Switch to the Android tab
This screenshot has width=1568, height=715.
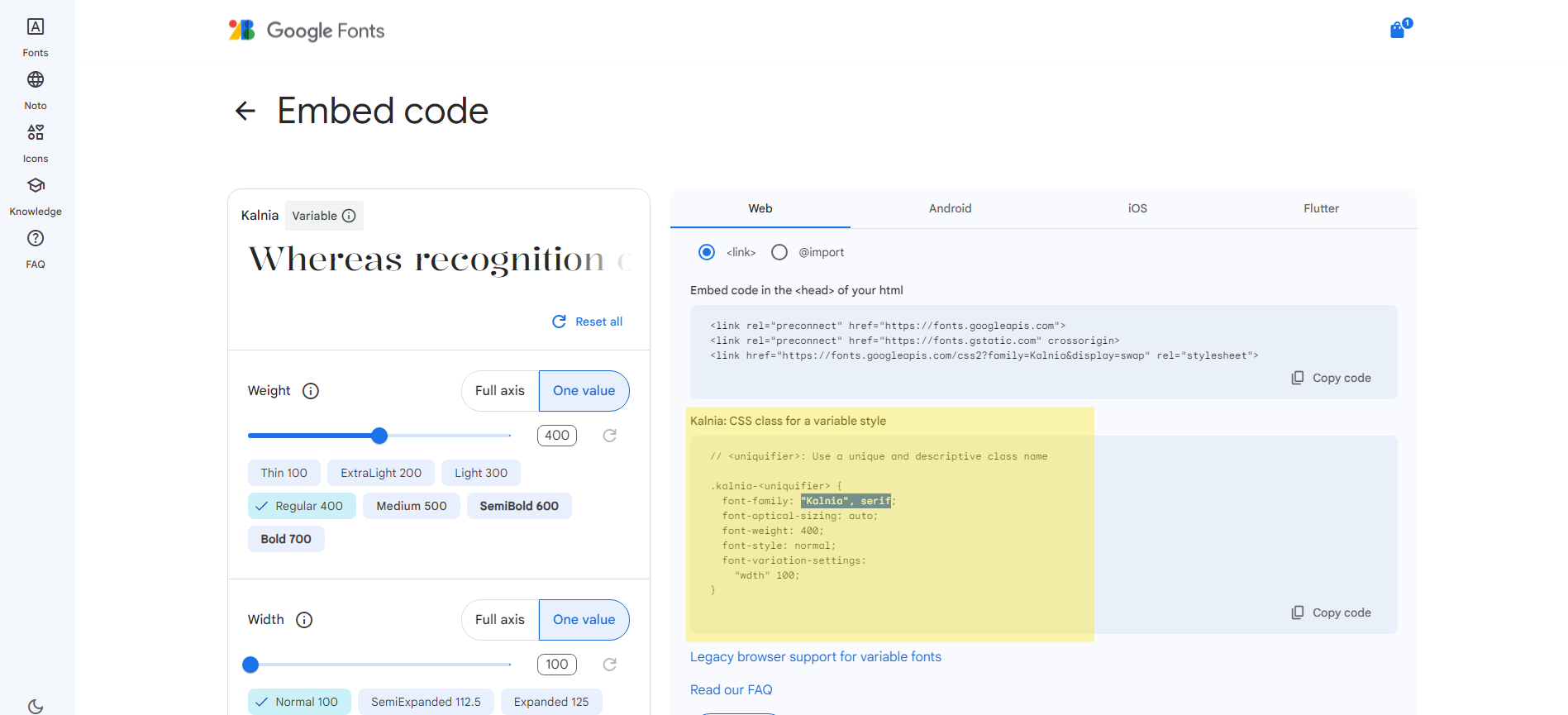coord(950,208)
